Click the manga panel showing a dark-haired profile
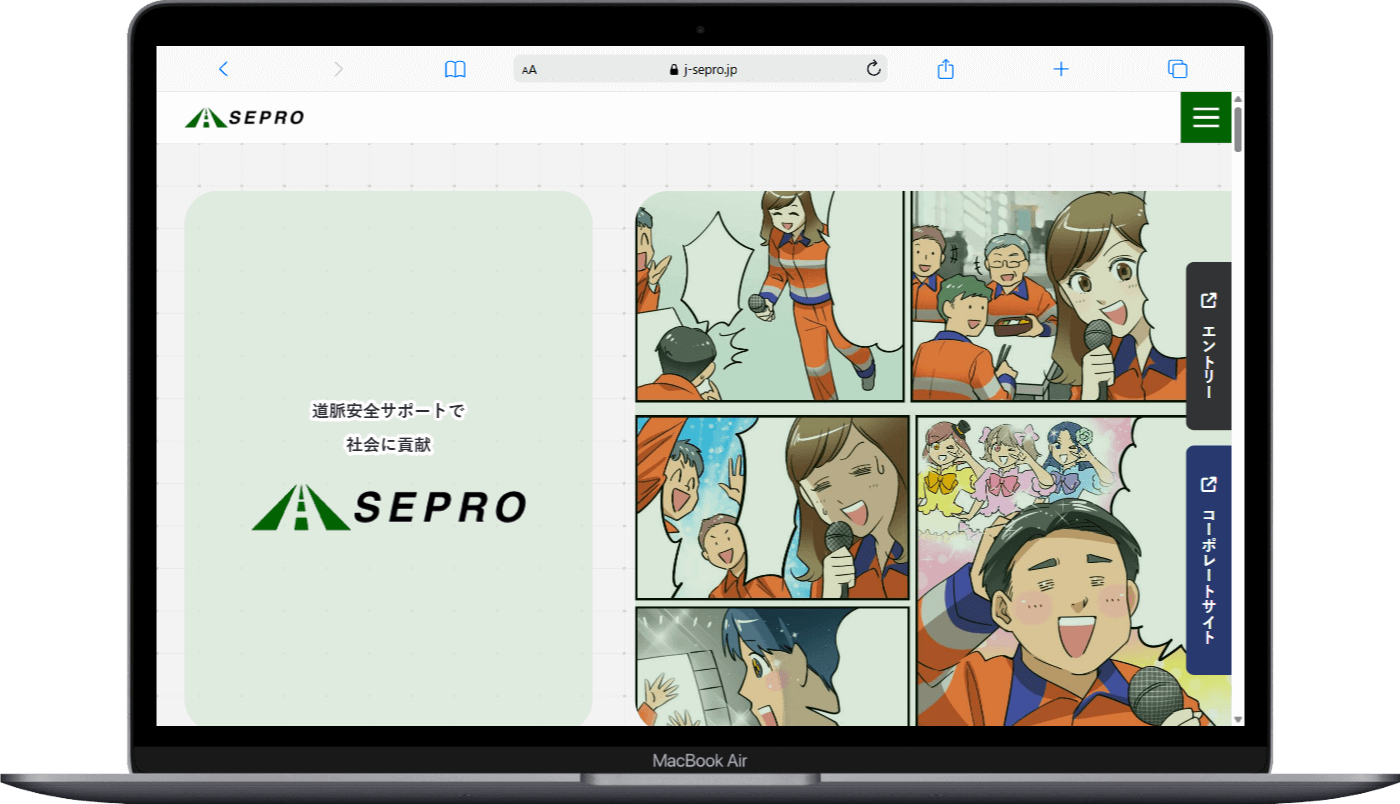Screen dimensions: 1400x804 pyautogui.click(x=772, y=666)
